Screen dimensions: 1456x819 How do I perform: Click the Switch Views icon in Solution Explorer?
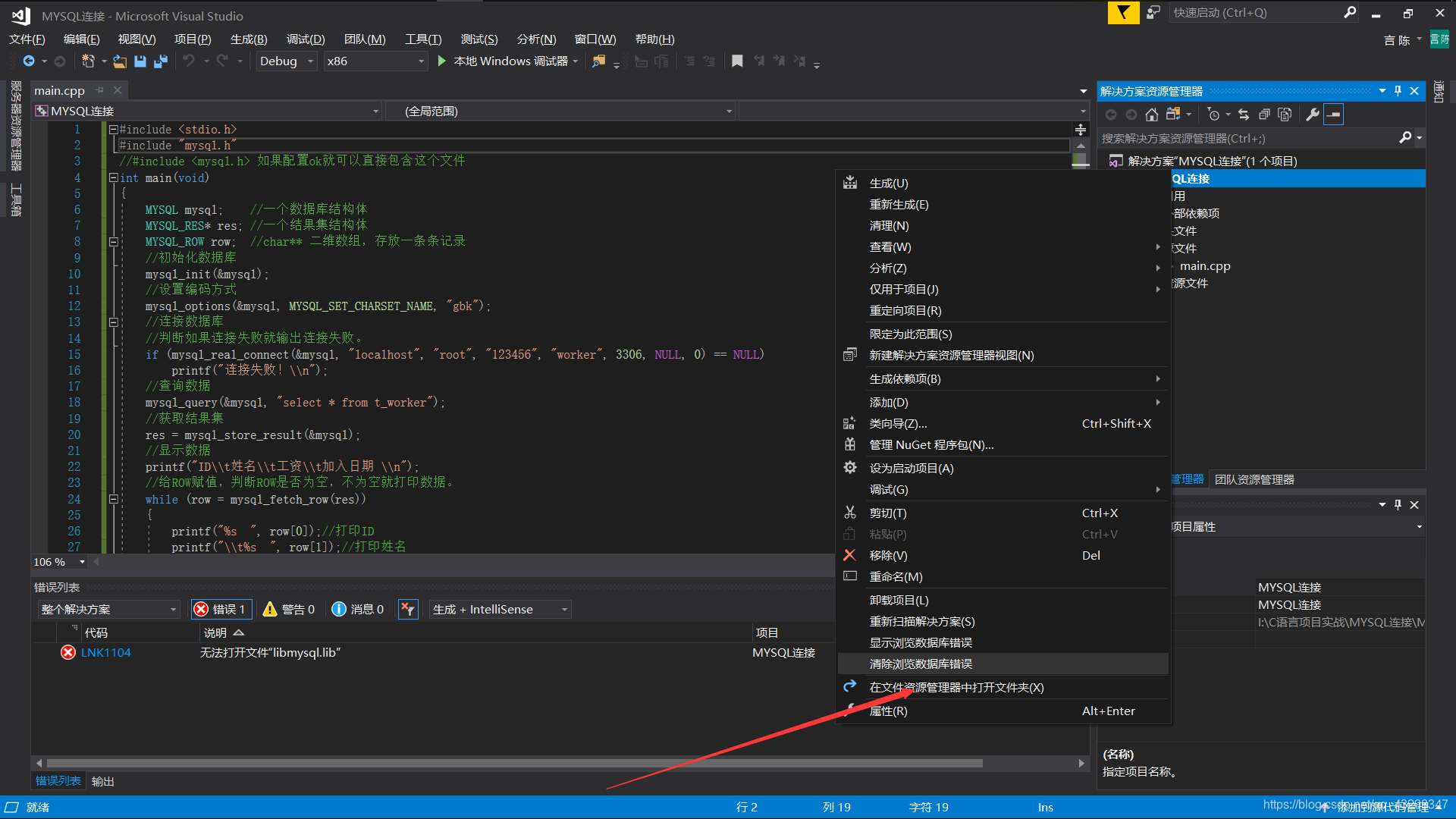tap(1173, 115)
